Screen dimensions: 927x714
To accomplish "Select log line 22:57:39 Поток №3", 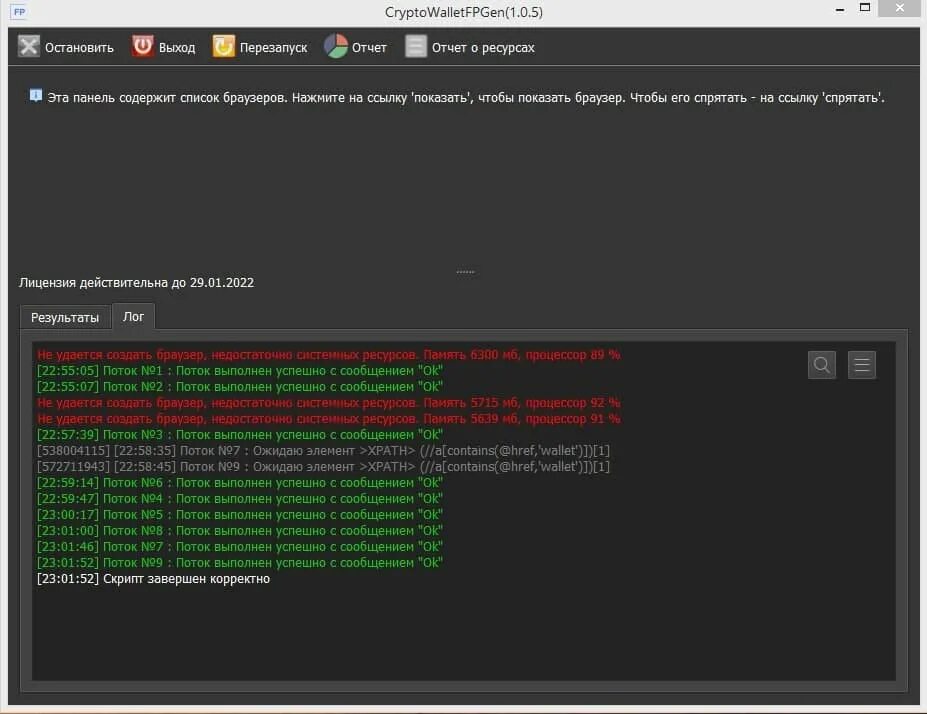I will point(240,434).
